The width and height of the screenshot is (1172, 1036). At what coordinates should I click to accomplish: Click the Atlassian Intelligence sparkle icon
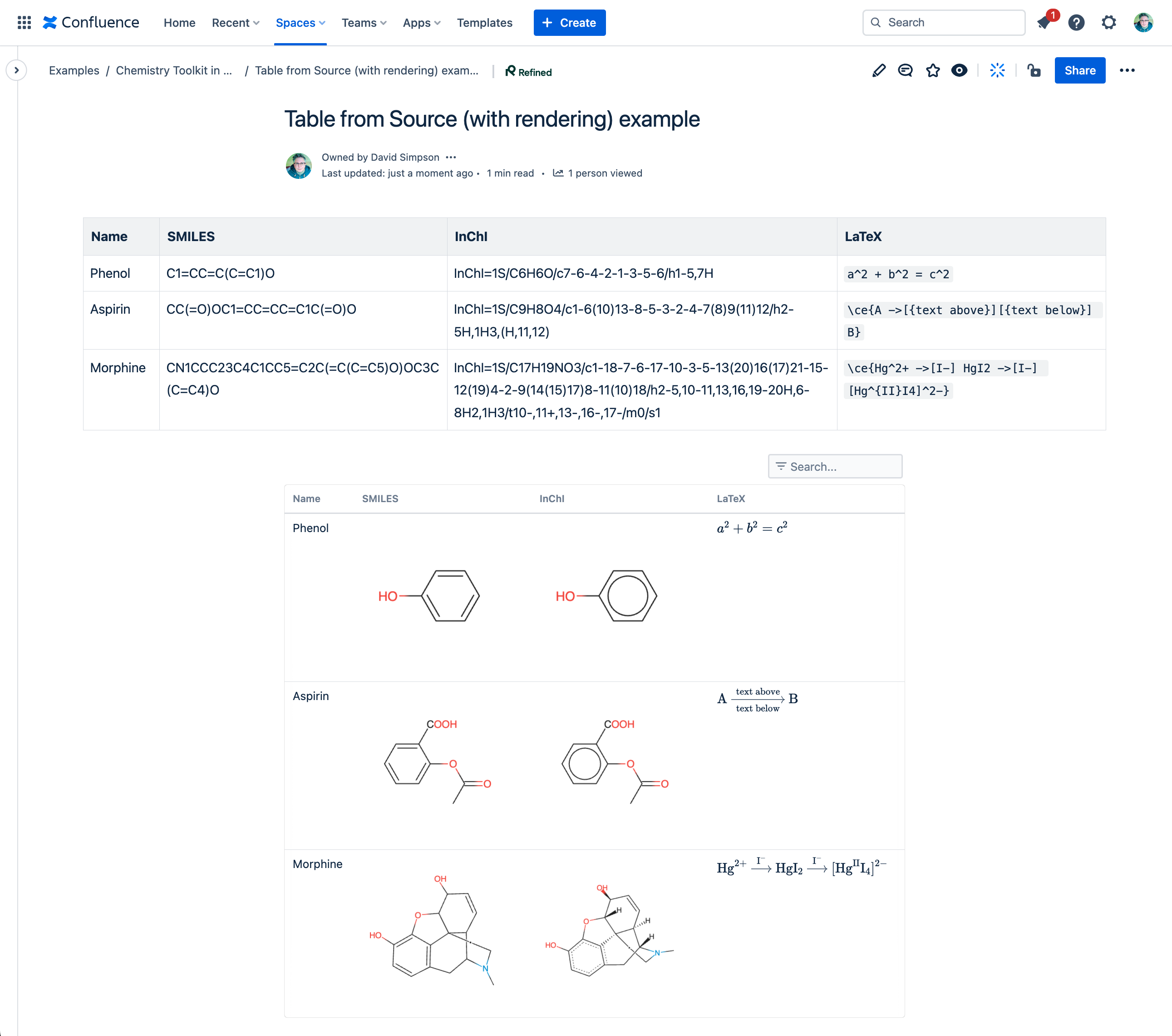[x=997, y=70]
